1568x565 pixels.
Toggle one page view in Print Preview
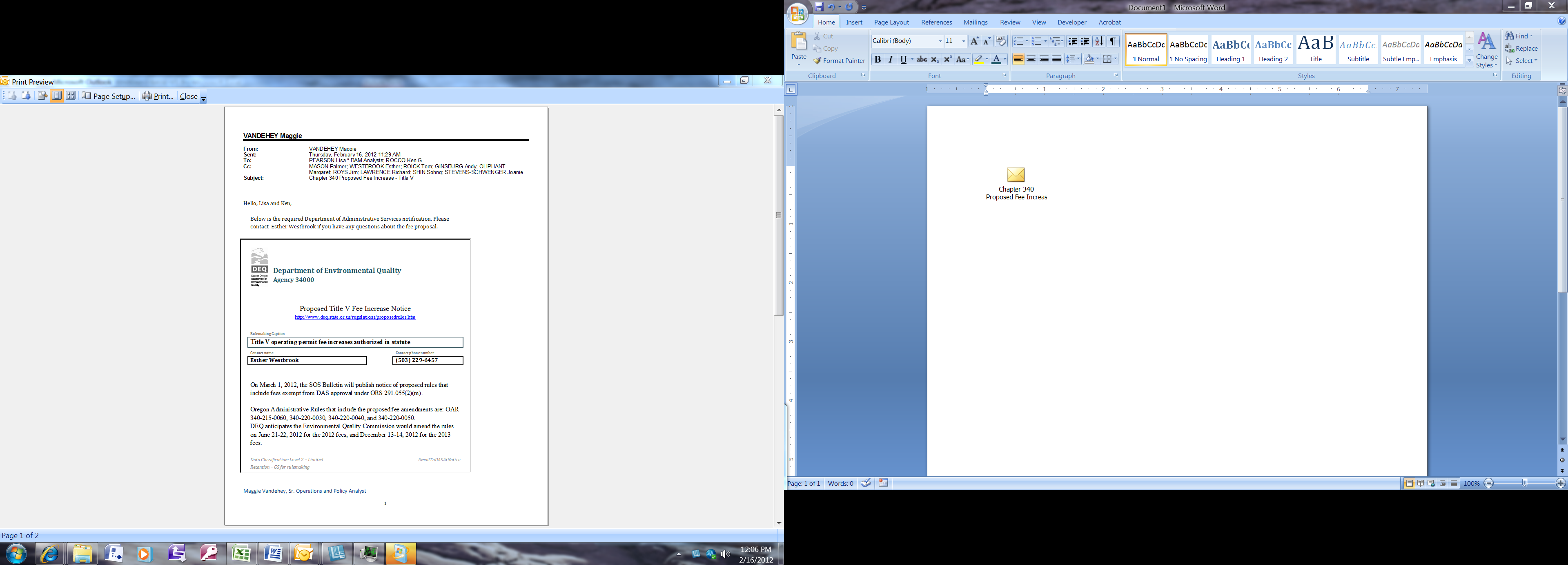pyautogui.click(x=57, y=96)
